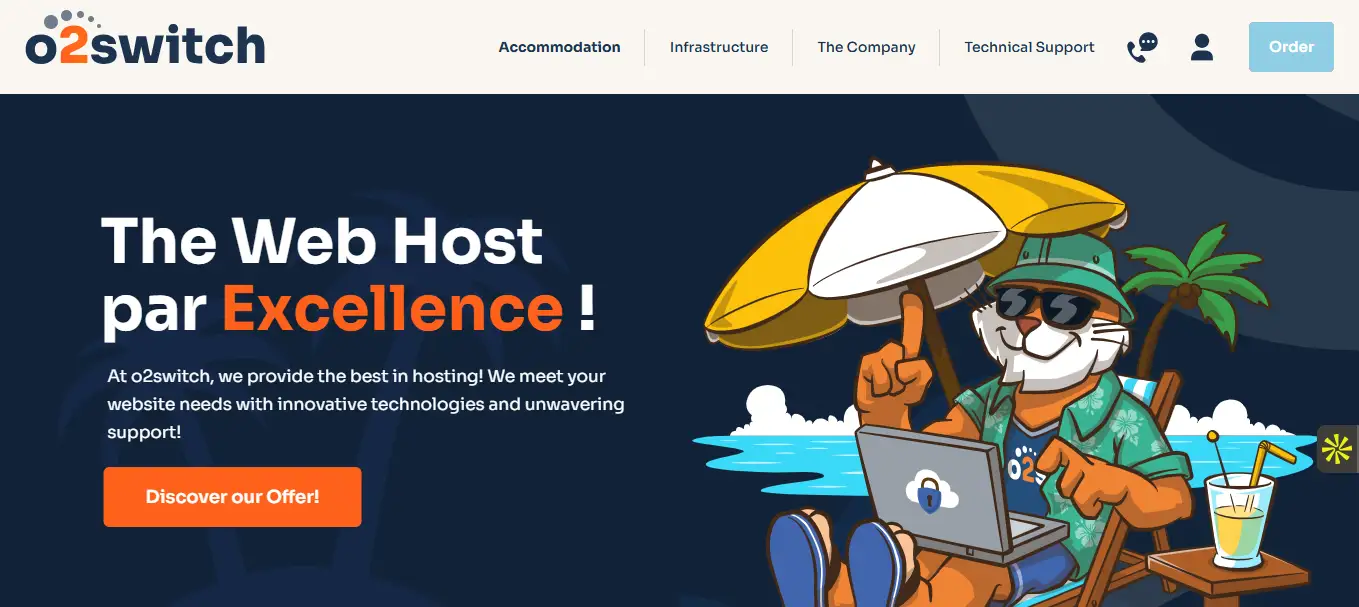Expand The Company menu

click(866, 47)
